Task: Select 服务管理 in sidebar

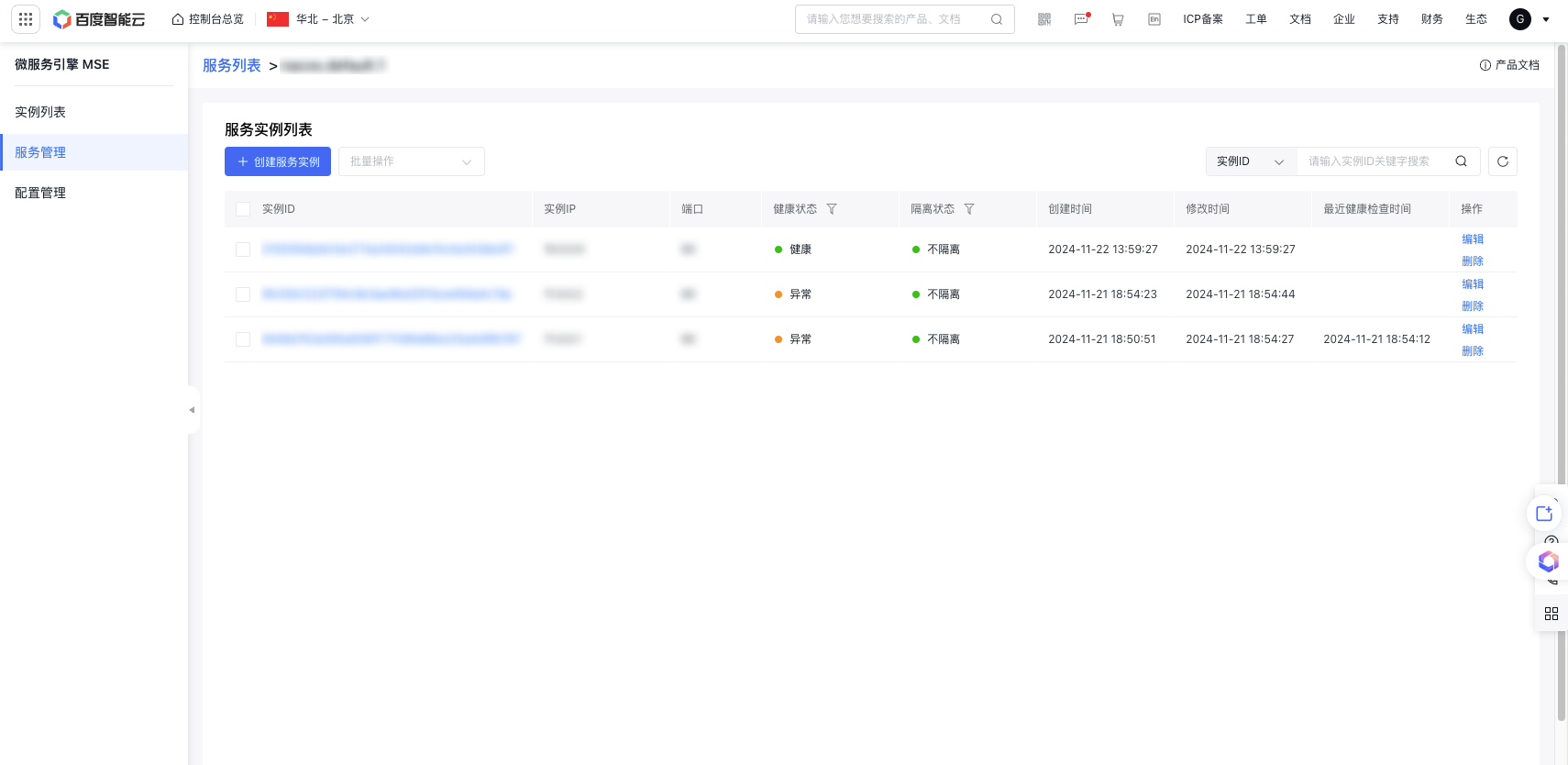Action: point(94,152)
